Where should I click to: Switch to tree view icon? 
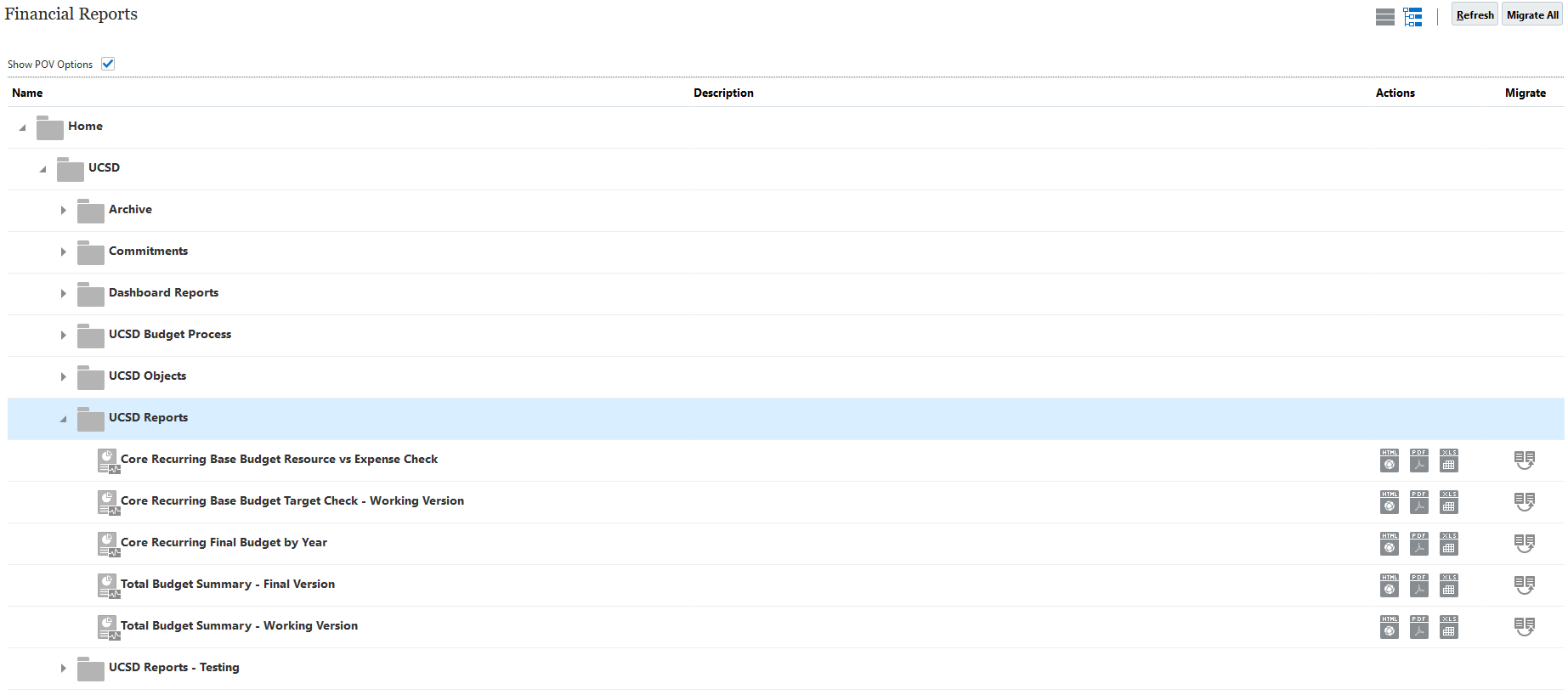(x=1412, y=17)
